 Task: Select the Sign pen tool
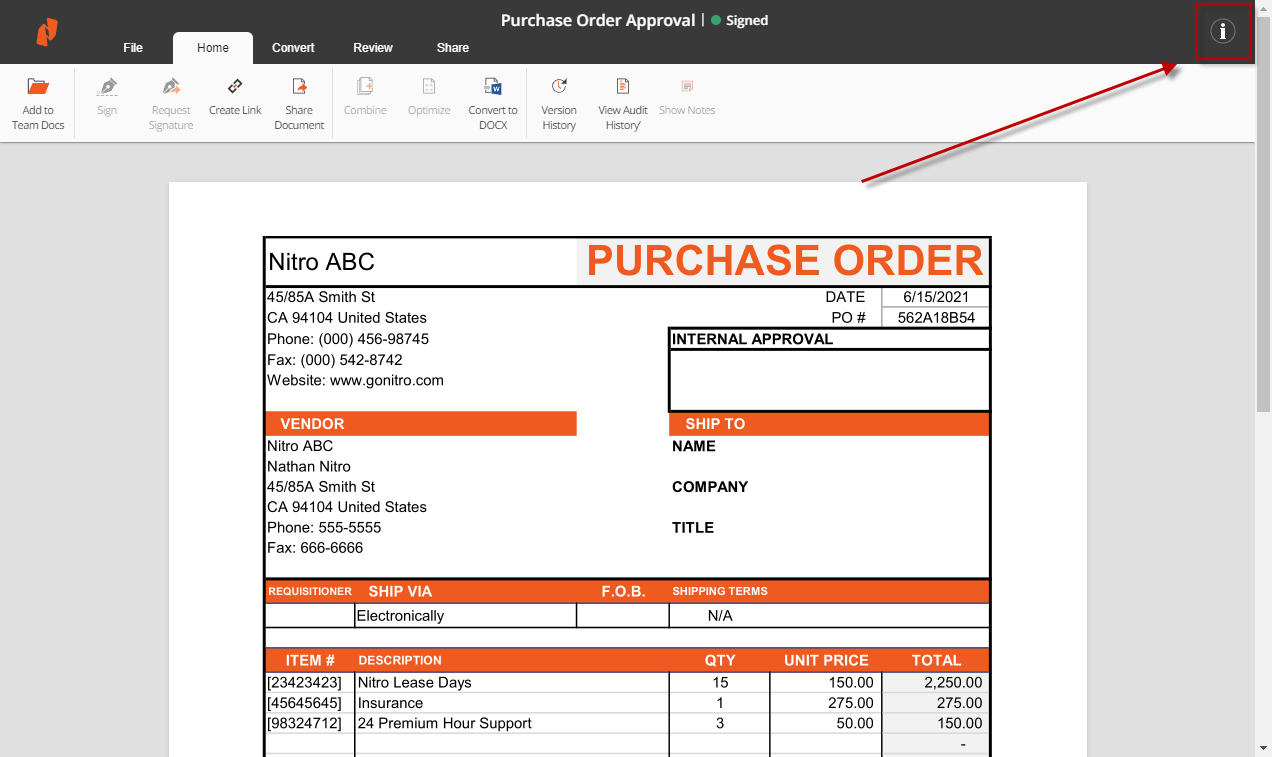pyautogui.click(x=107, y=87)
